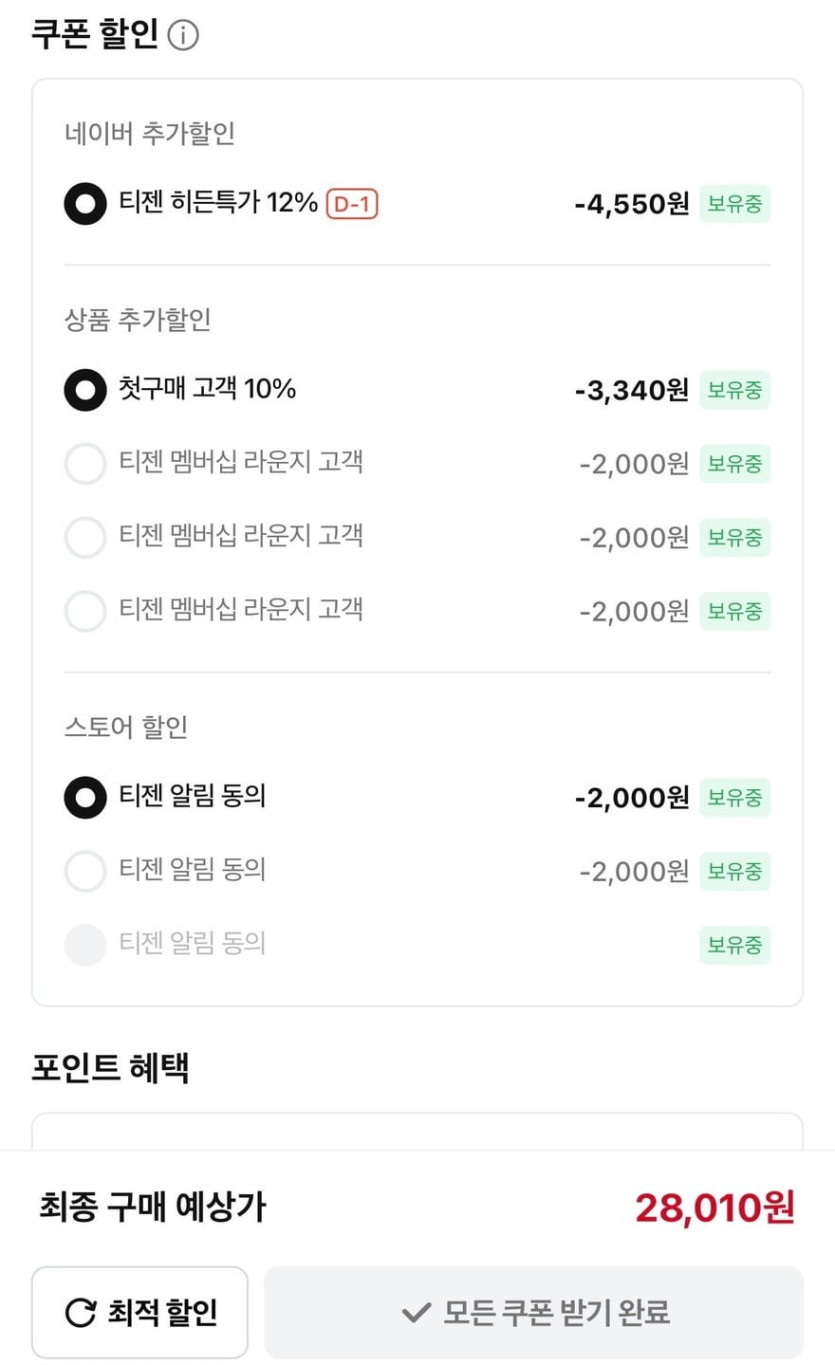Click the info icon beside 쿠폰 할인
Viewport: 835px width, 1365px height.
[x=183, y=36]
